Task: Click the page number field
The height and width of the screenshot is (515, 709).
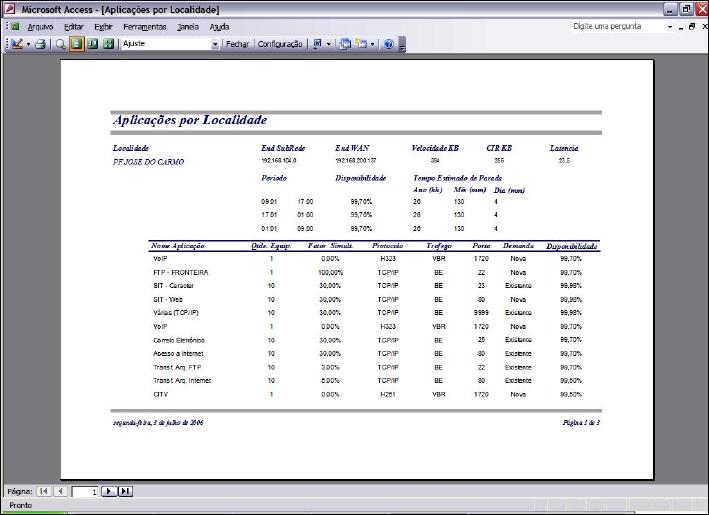Action: pos(85,491)
